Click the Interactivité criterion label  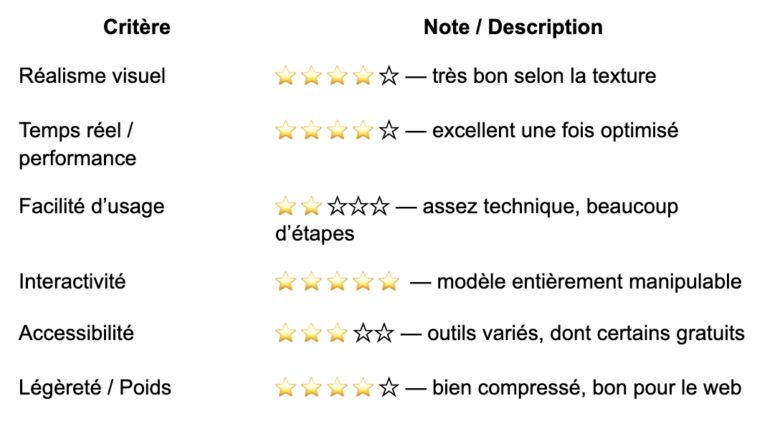tap(72, 282)
